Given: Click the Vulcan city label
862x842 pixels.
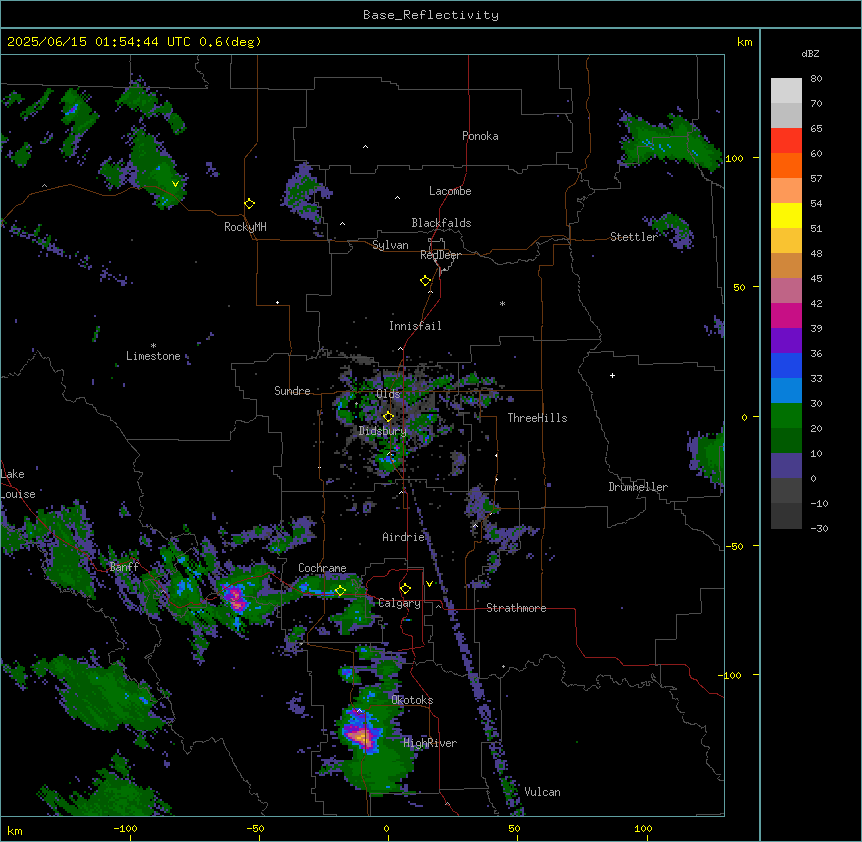Looking at the screenshot, I should click(x=542, y=792).
